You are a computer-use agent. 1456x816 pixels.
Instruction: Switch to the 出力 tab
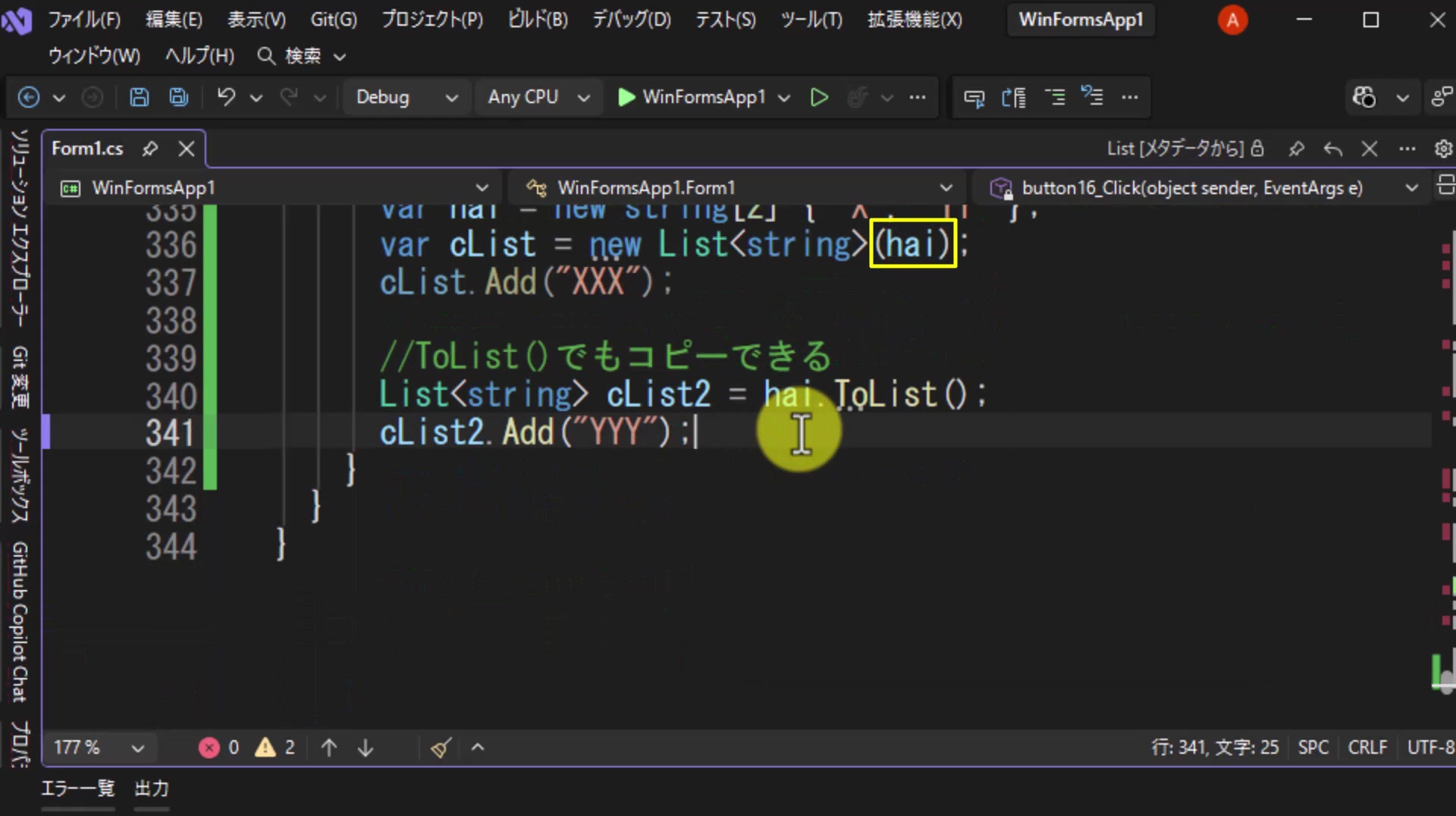point(151,789)
